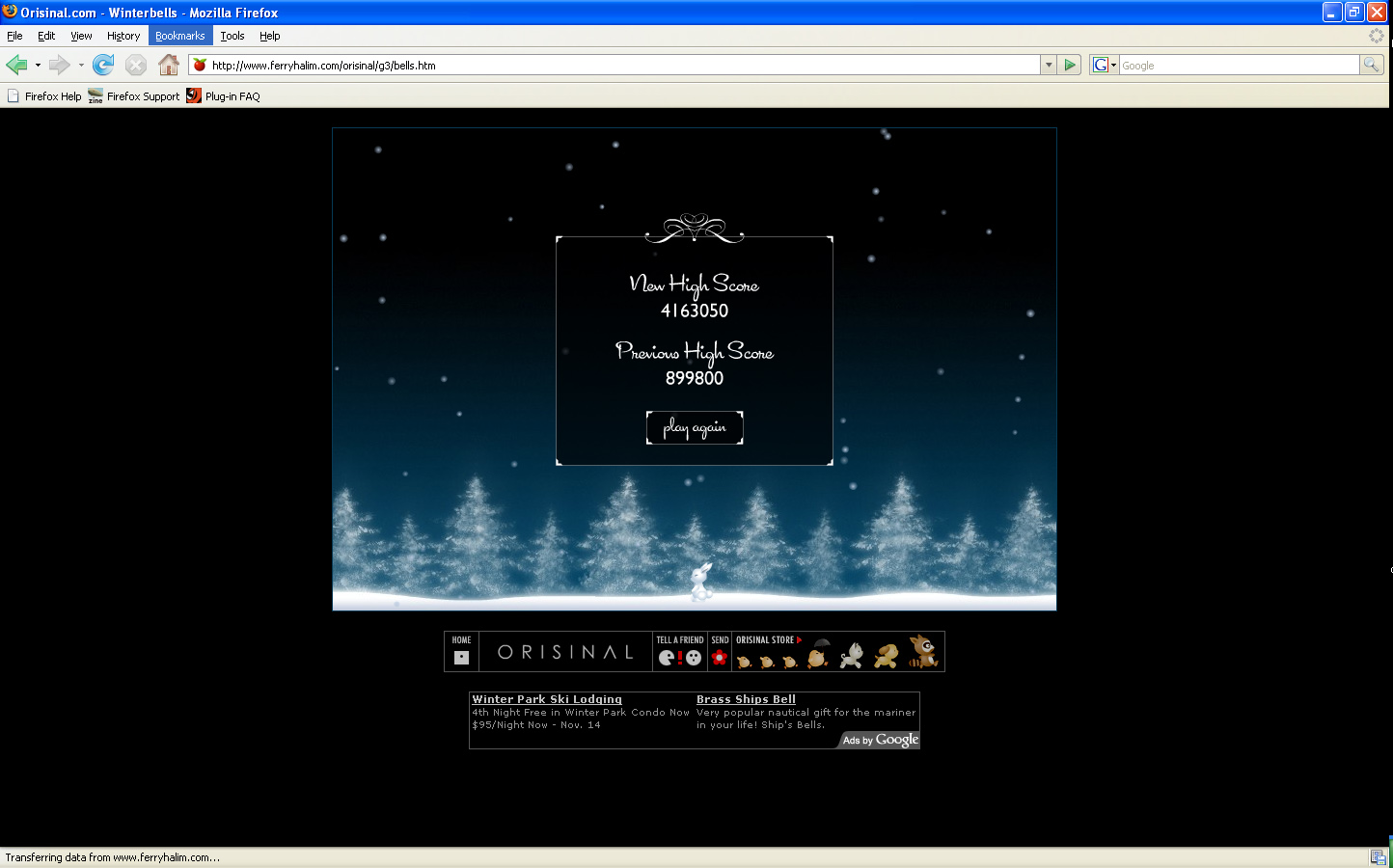
Task: Click the Firefox title bar icon
Action: pyautogui.click(x=10, y=12)
